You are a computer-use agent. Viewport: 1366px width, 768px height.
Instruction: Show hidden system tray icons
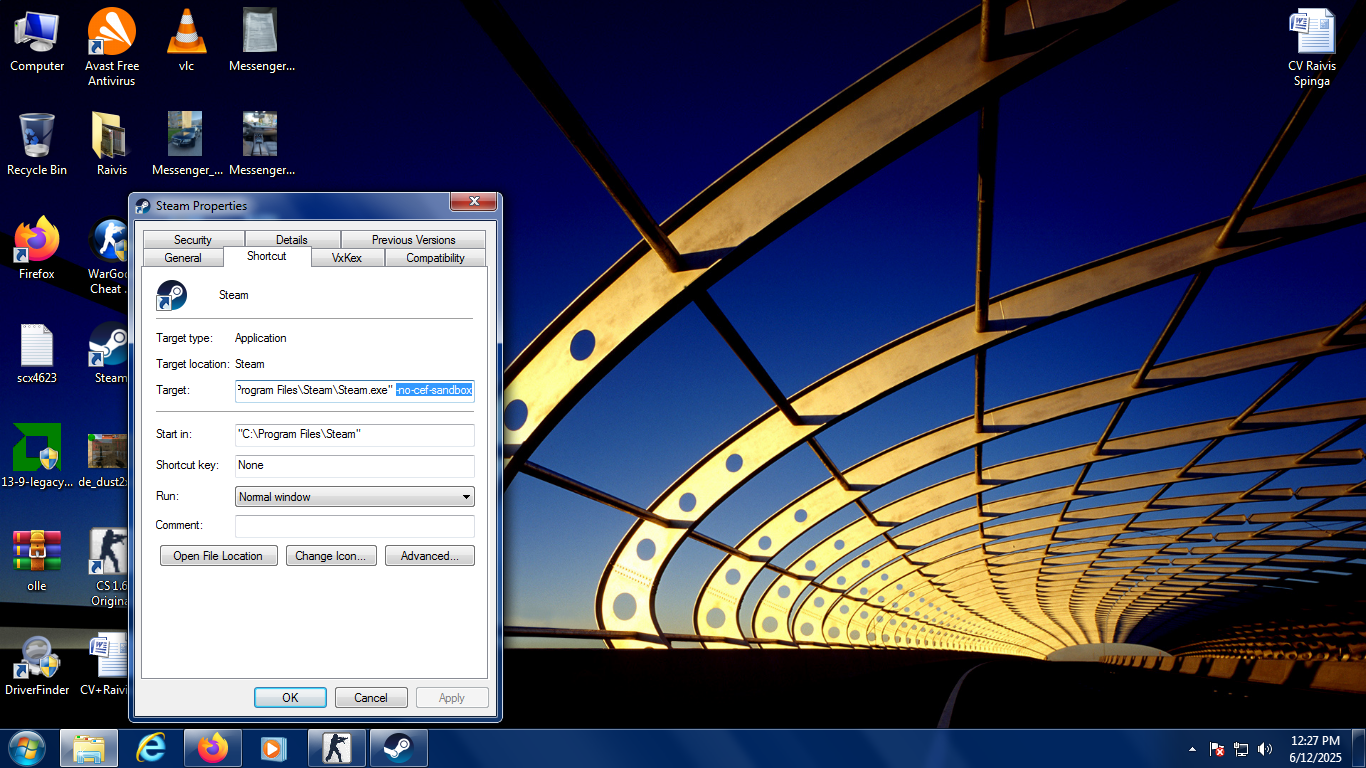click(x=1192, y=749)
